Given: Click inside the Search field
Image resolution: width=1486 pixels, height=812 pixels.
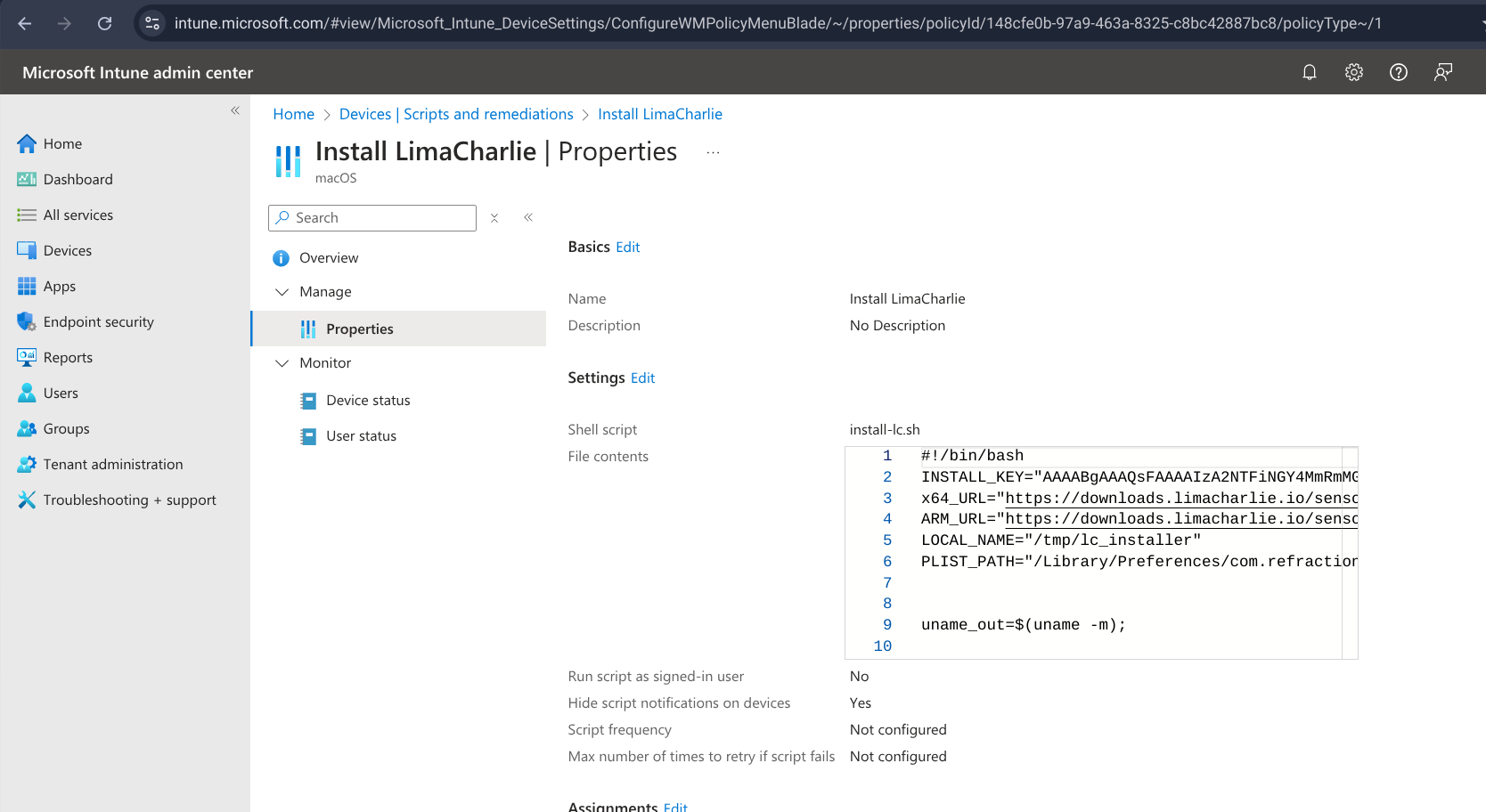Looking at the screenshot, I should coord(374,217).
